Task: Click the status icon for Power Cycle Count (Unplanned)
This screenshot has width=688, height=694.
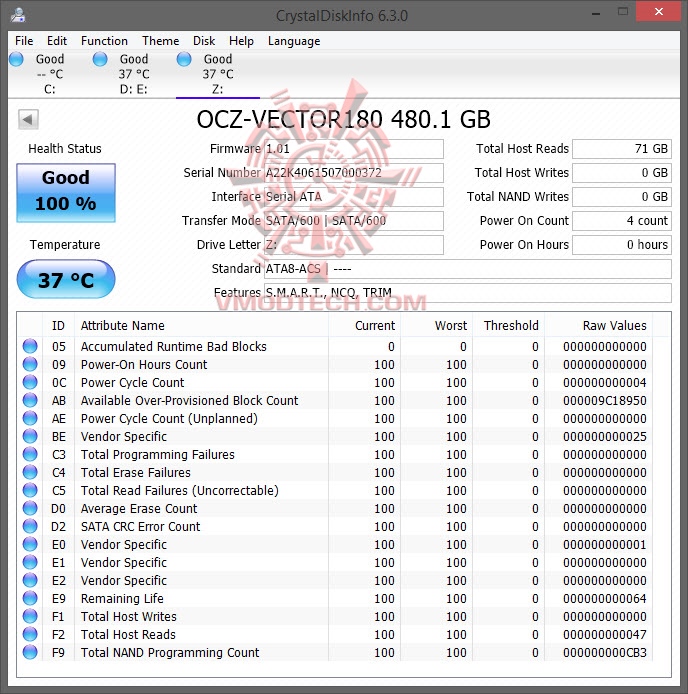Action: 30,418
